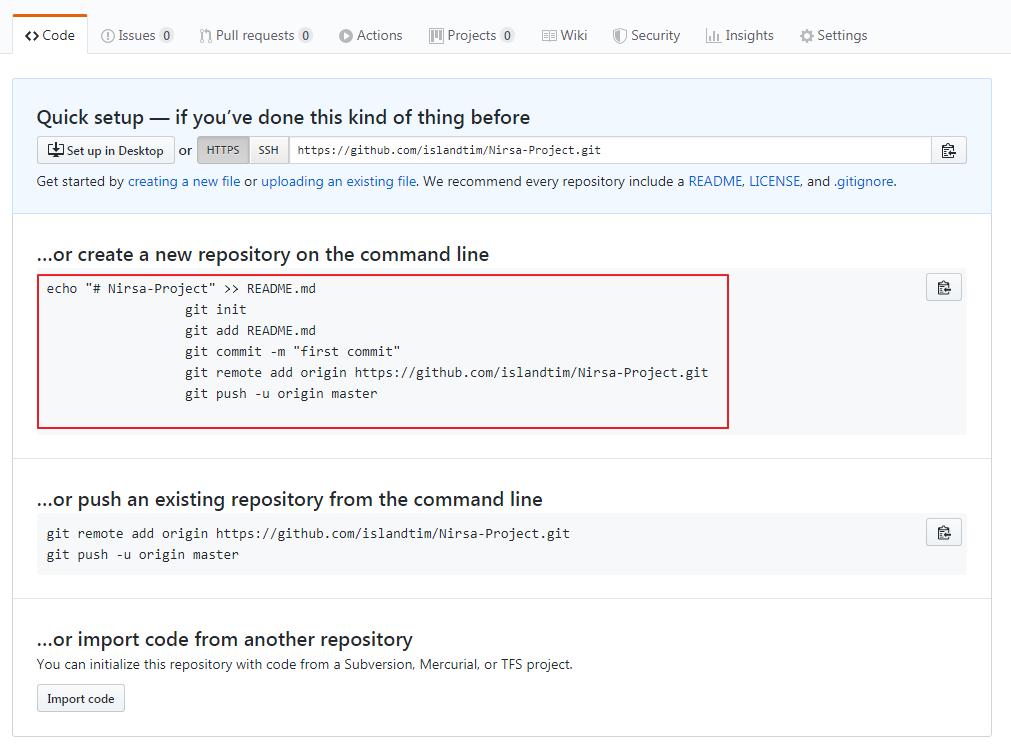Click the 'git commit -m "first commit"' line
The image size is (1011, 754).
tap(292, 352)
